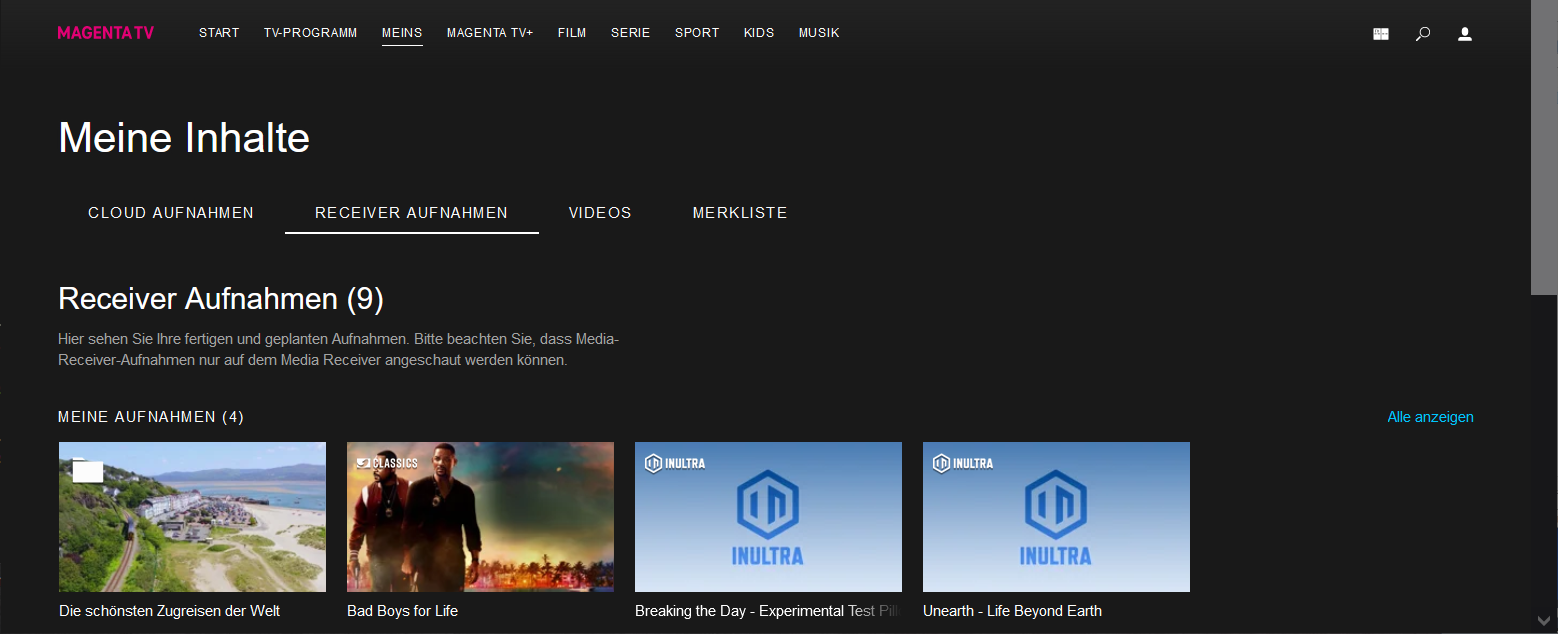Open SPORT section
The height and width of the screenshot is (634, 1558).
[x=697, y=33]
